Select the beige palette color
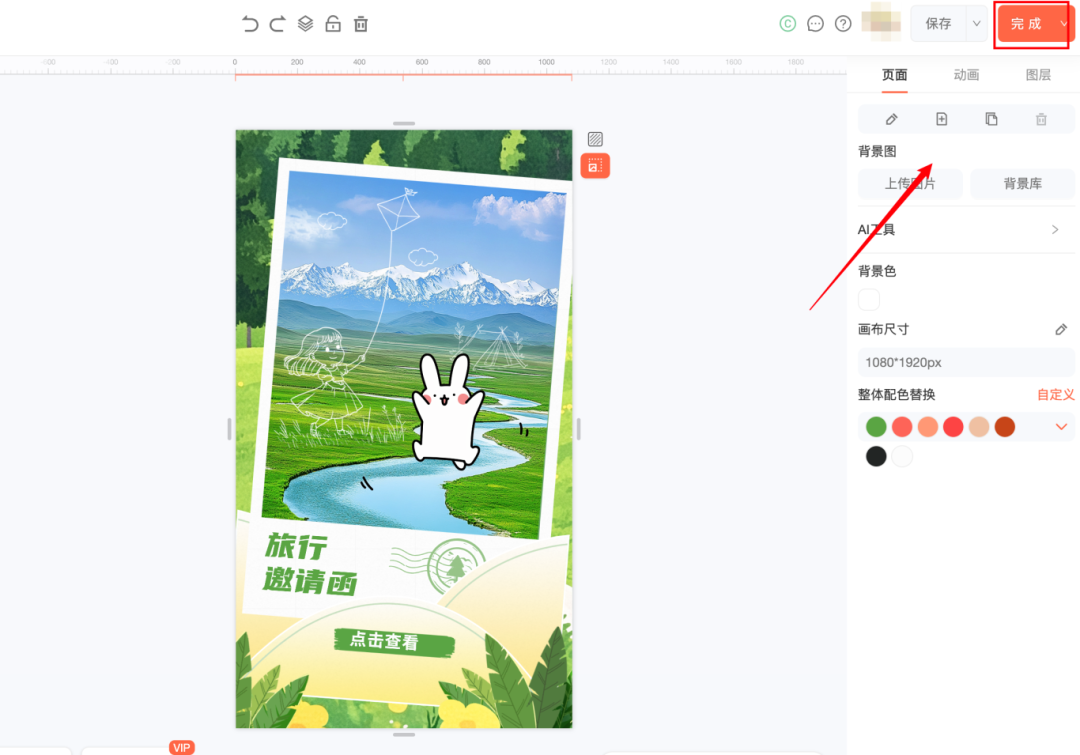Image resolution: width=1080 pixels, height=755 pixels. coord(979,427)
